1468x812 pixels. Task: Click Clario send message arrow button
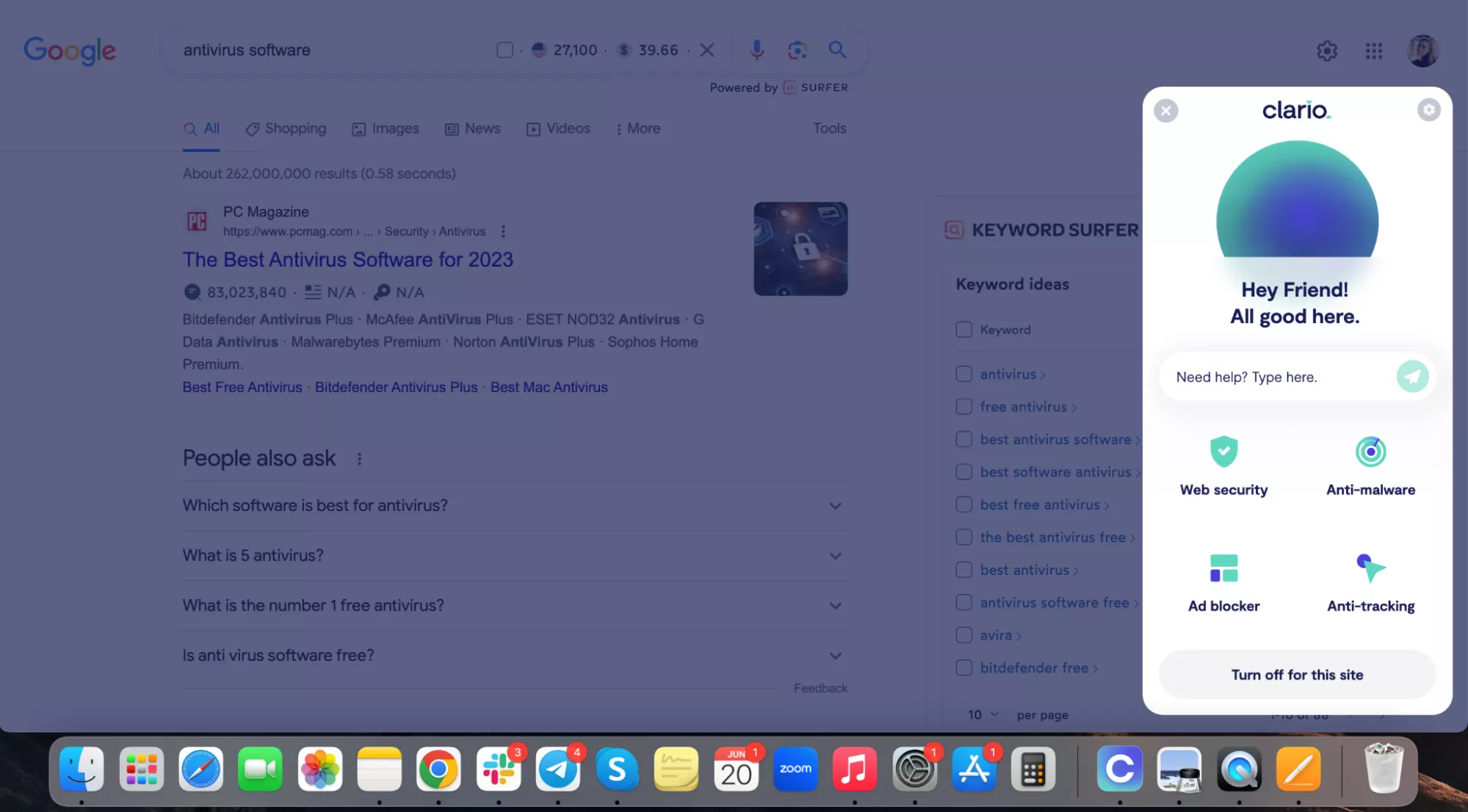pyautogui.click(x=1411, y=377)
